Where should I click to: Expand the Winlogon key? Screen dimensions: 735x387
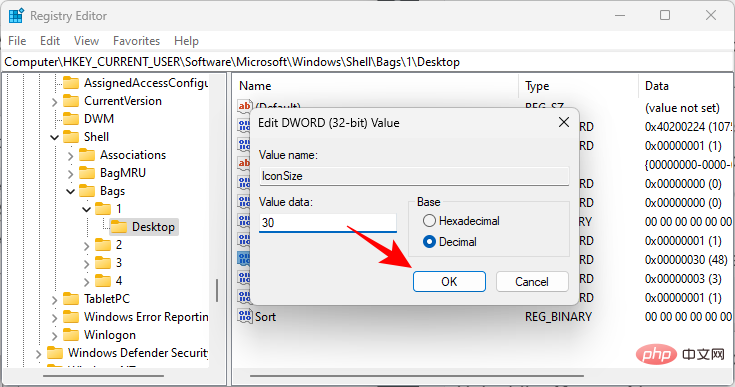pyautogui.click(x=54, y=335)
